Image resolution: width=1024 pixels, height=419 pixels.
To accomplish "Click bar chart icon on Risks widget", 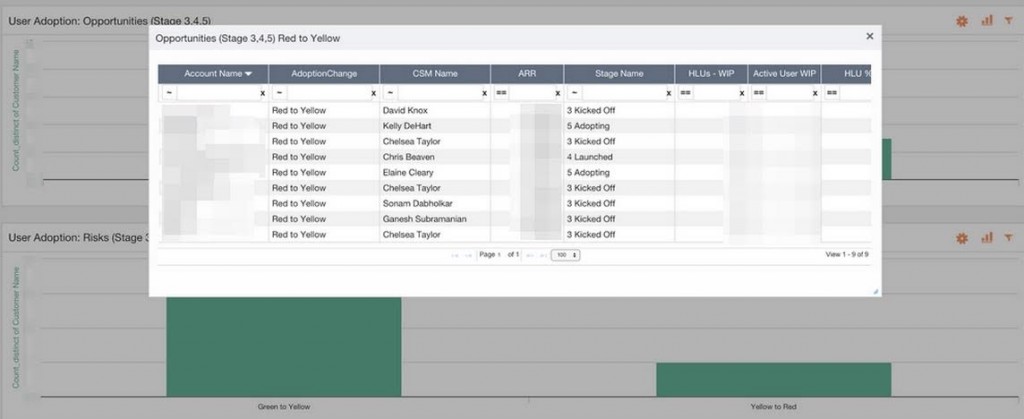I will [x=986, y=238].
